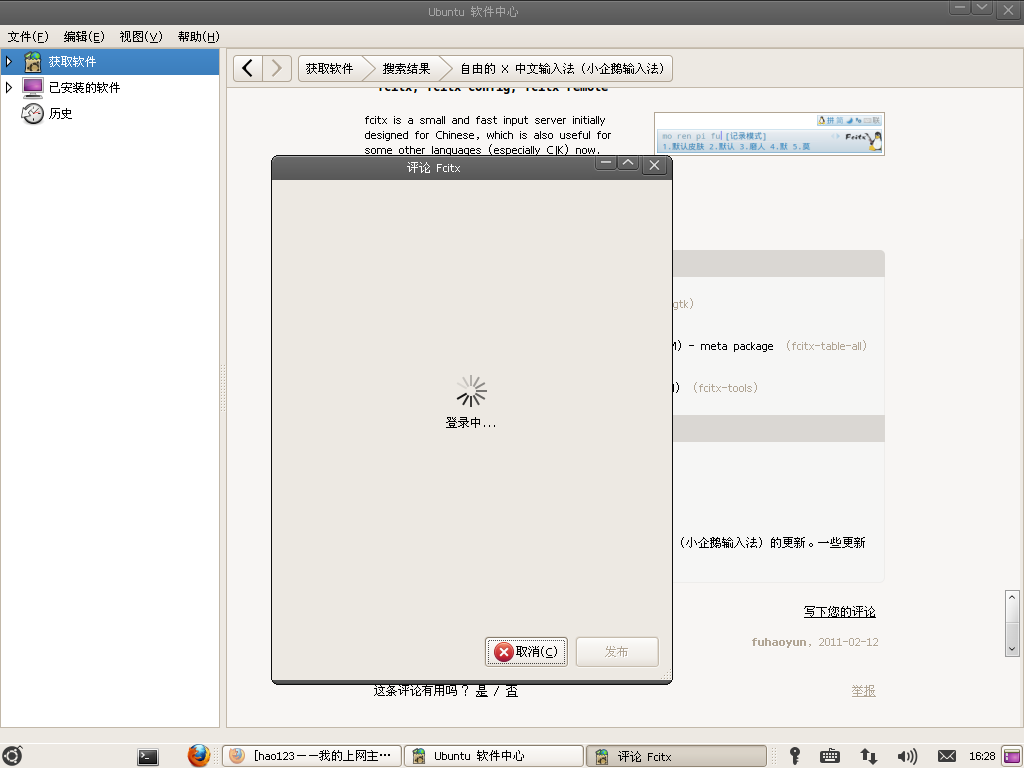Launch the terminal from the taskbar

click(x=148, y=756)
